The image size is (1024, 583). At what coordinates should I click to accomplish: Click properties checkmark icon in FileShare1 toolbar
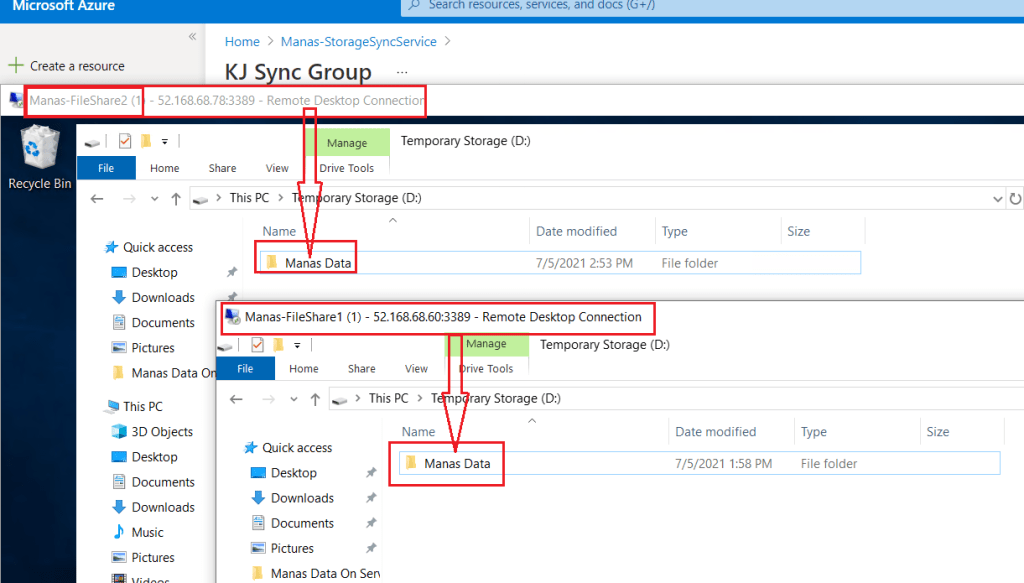point(257,345)
